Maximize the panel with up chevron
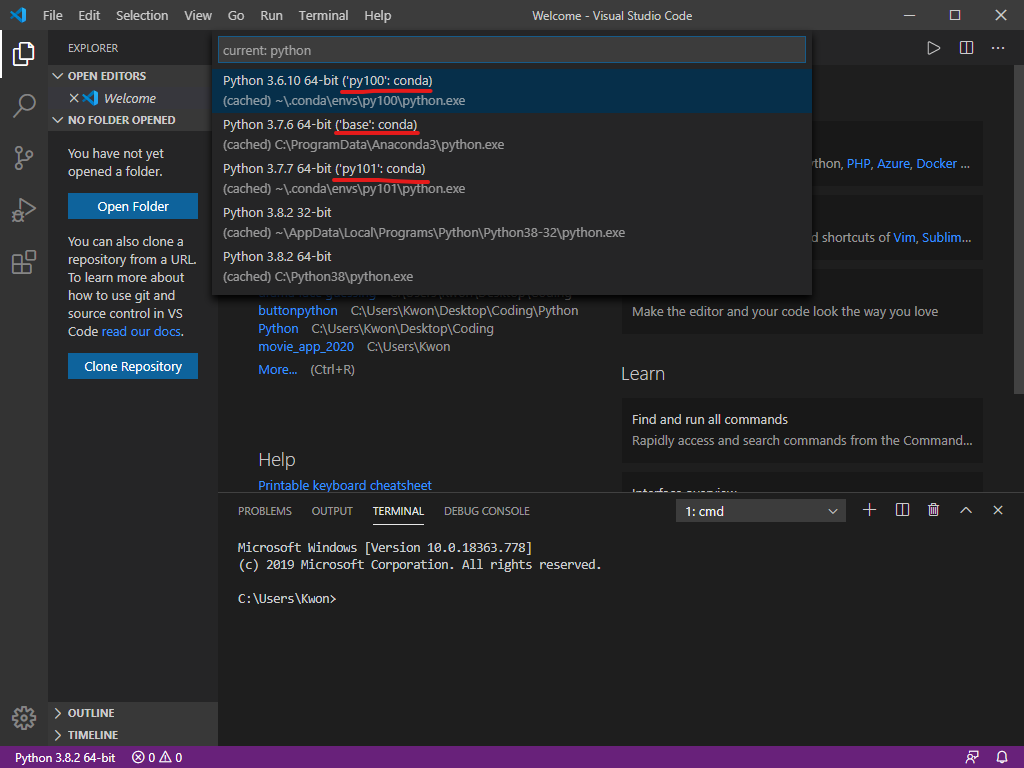 click(x=966, y=510)
